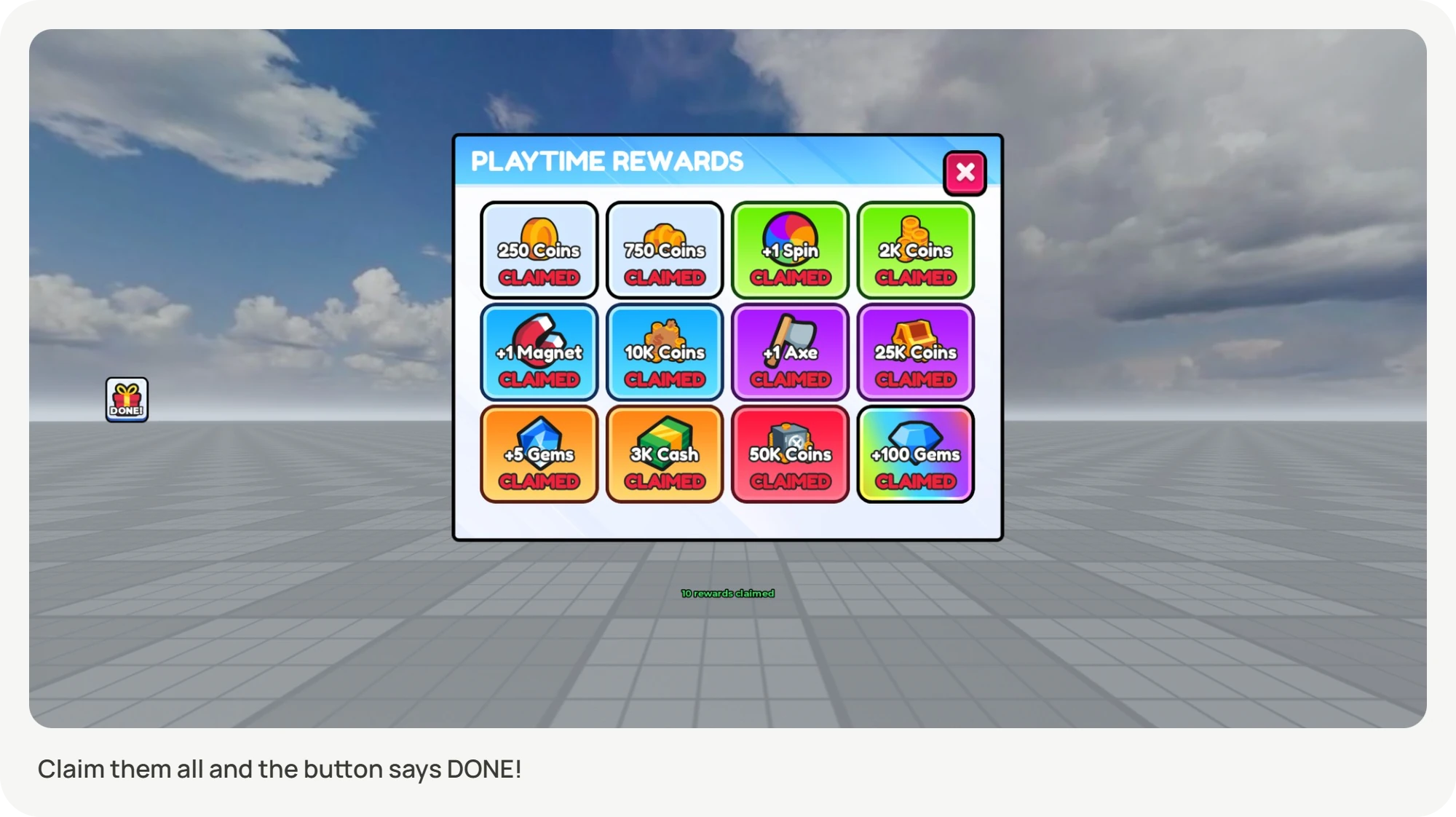Screen dimensions: 1456x817
Task: Select the +5 Gems reward card
Action: (x=539, y=454)
